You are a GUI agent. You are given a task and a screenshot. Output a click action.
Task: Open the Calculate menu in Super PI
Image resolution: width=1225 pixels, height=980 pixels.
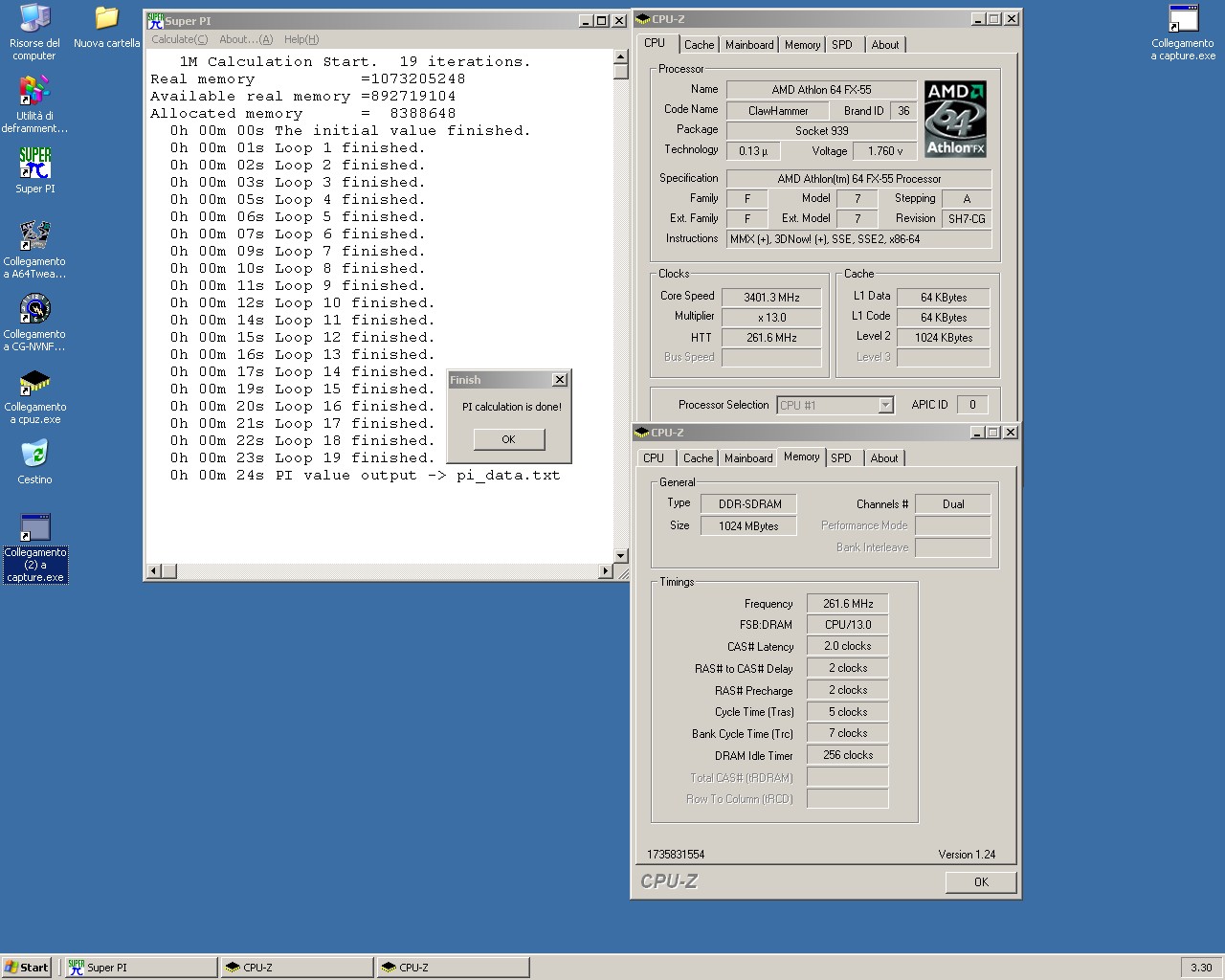(x=179, y=39)
